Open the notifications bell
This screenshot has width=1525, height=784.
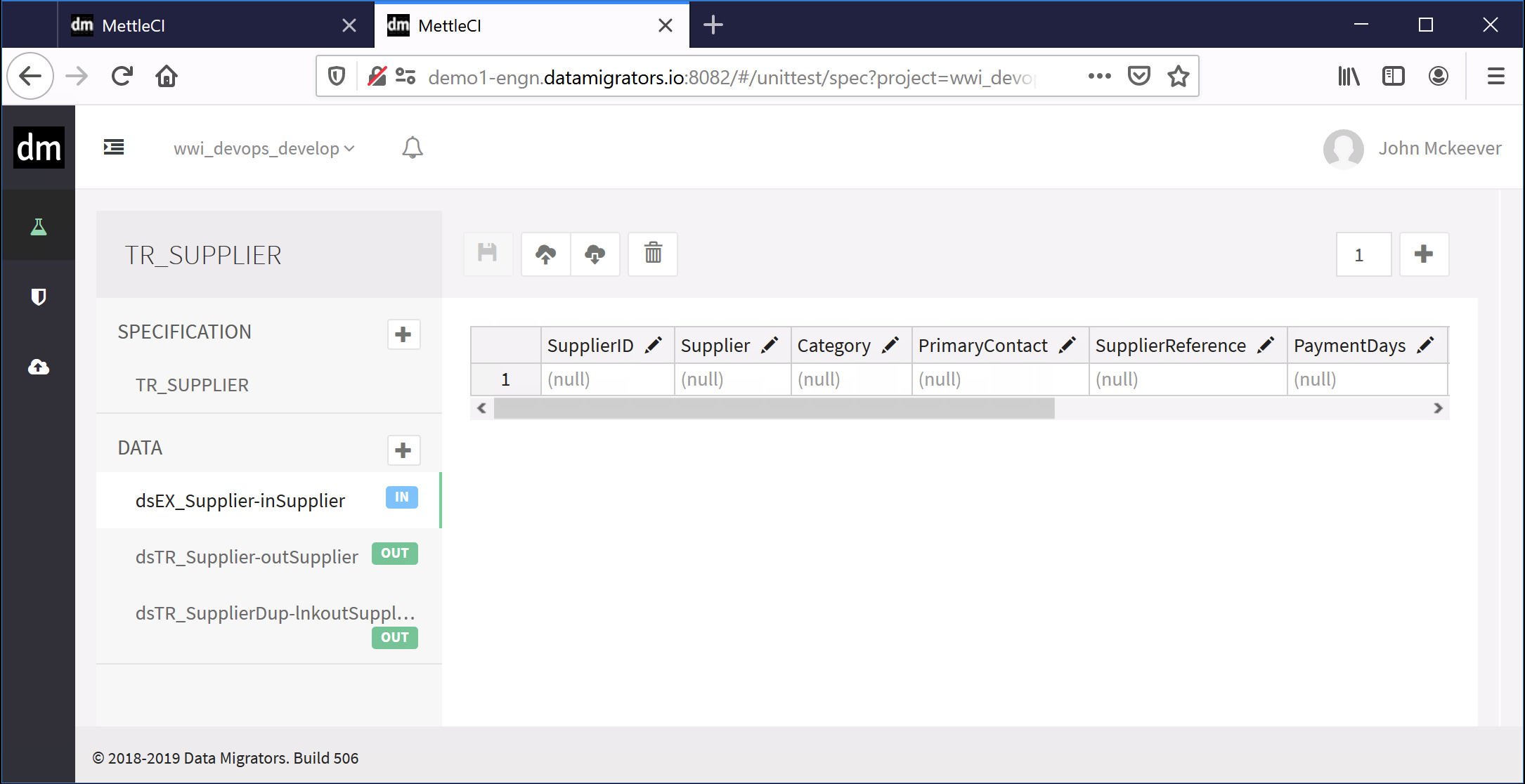[x=413, y=148]
